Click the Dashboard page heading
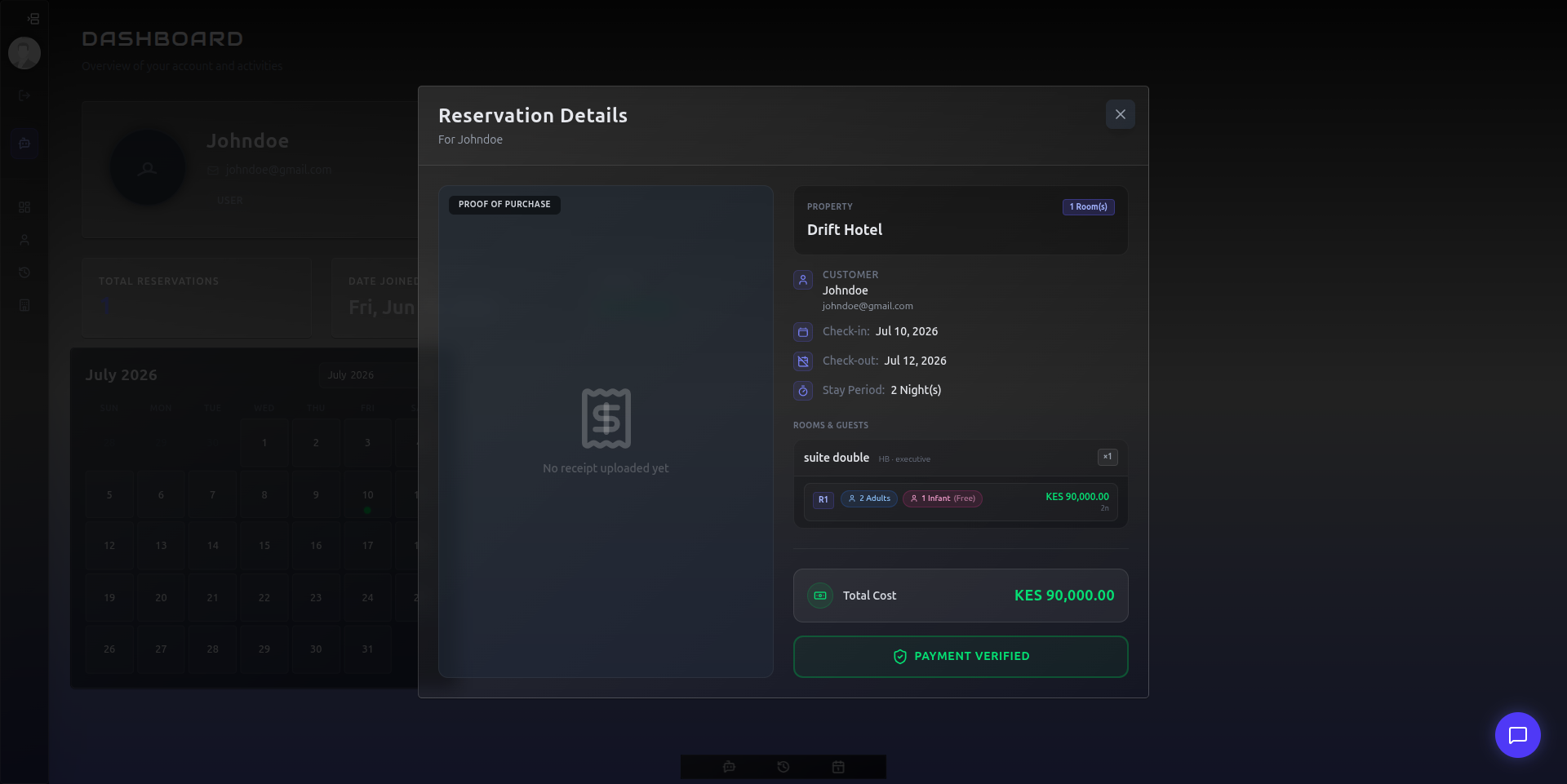Image resolution: width=1567 pixels, height=784 pixels. (162, 39)
